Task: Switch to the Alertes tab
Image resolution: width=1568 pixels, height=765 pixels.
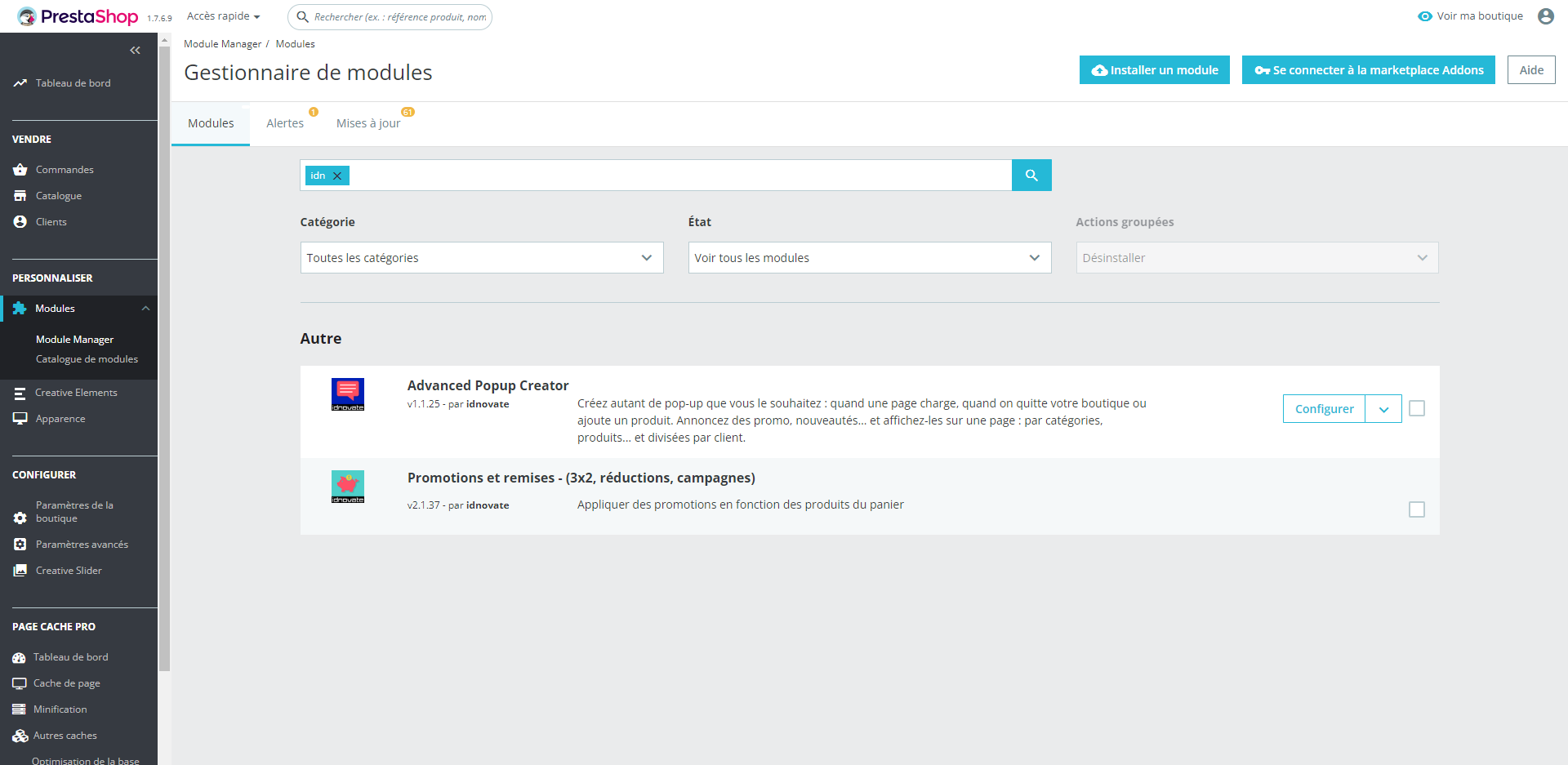Action: 285,124
